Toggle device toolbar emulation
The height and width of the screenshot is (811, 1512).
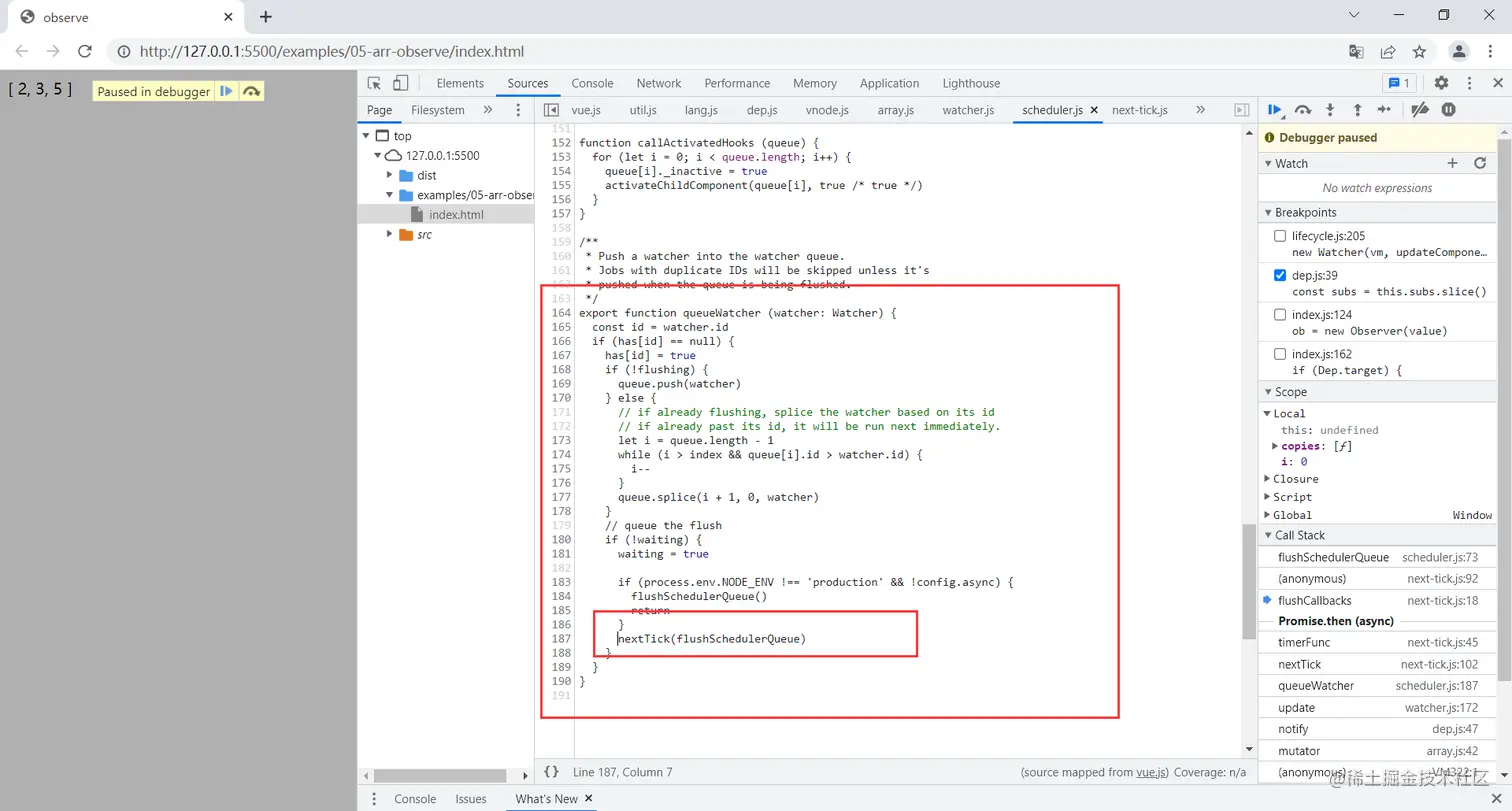pos(402,83)
